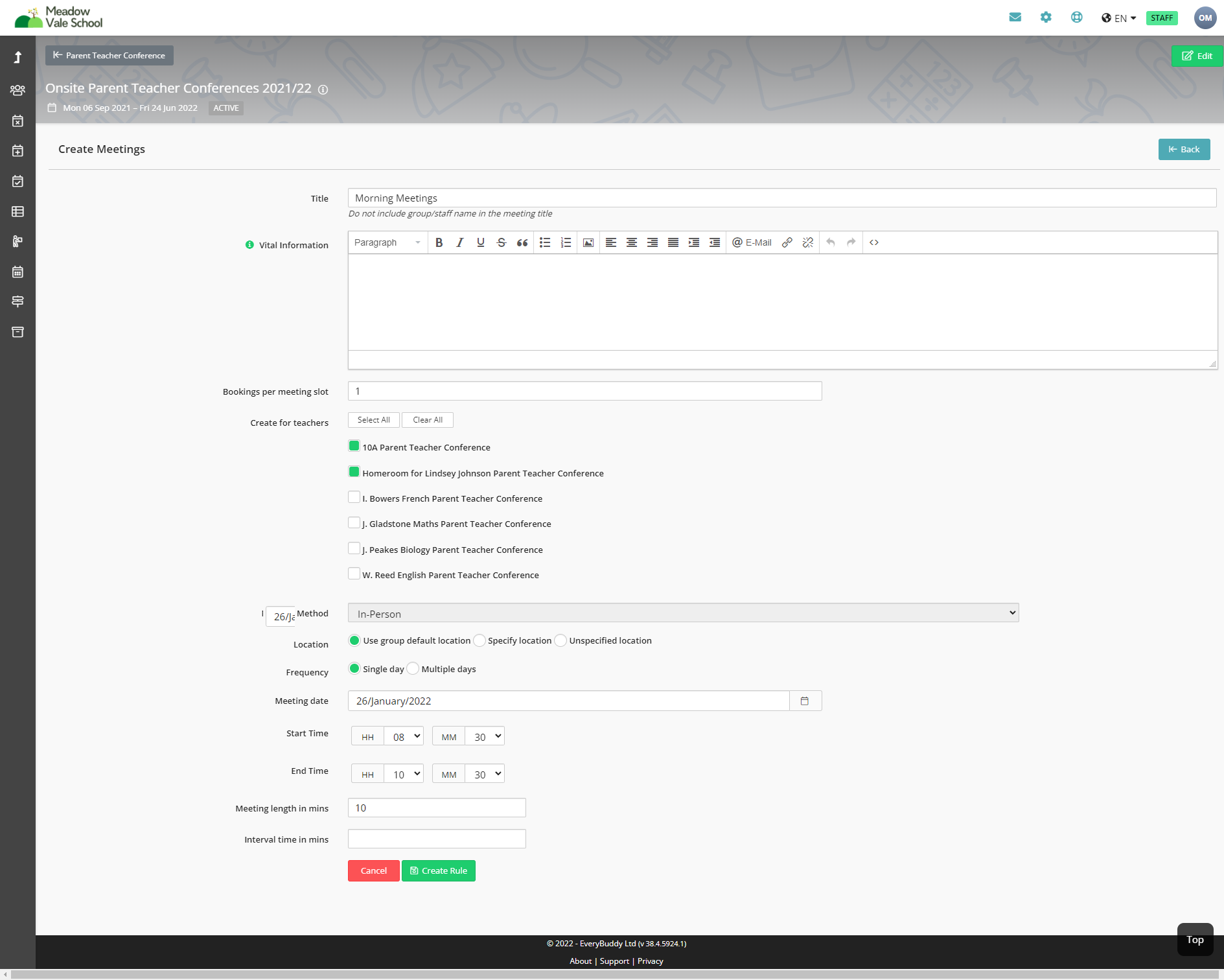Click the Create Rule button
This screenshot has height=980, width=1224.
click(x=439, y=870)
